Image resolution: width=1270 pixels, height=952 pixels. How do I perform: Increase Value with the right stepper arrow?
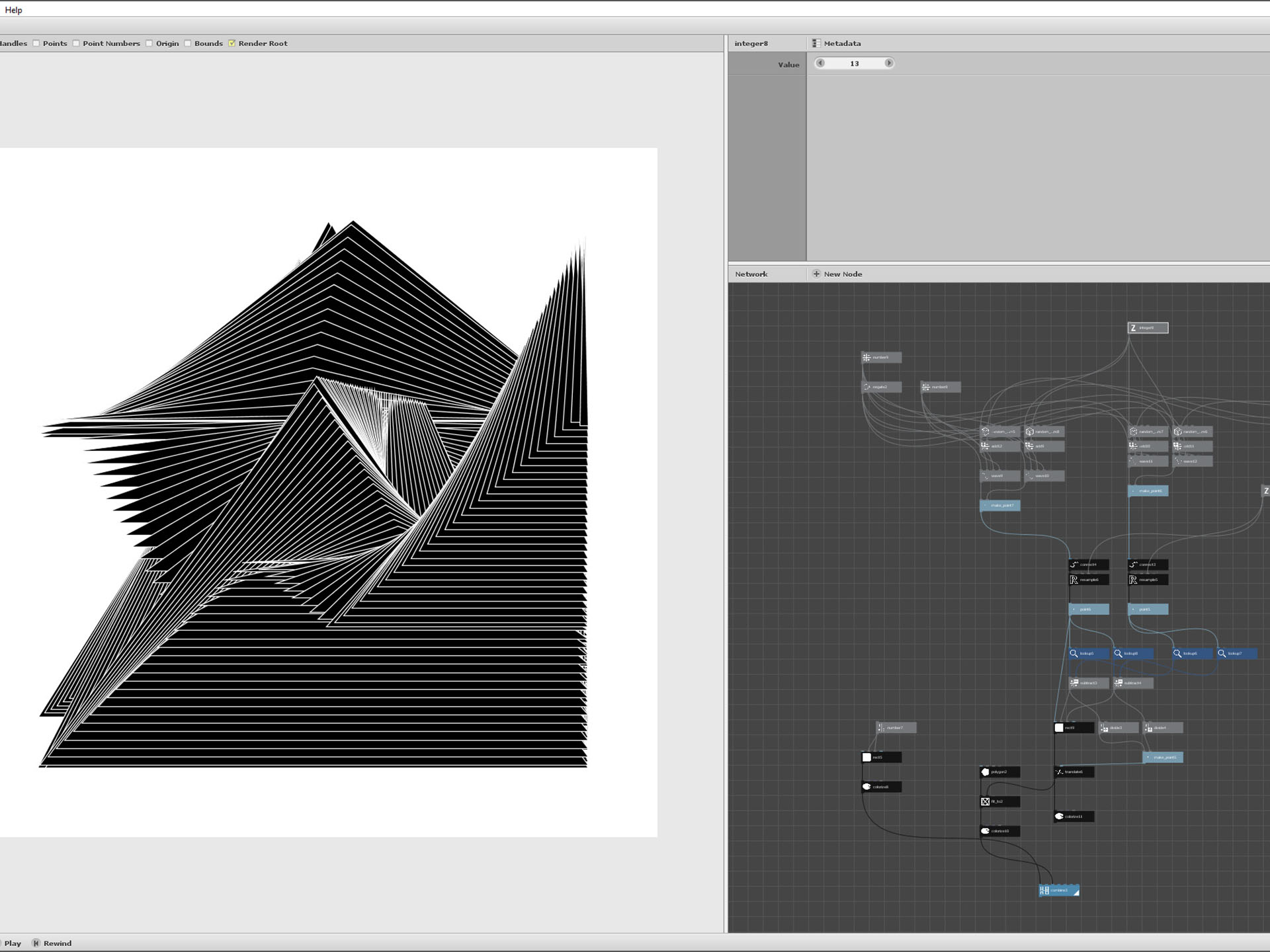(888, 63)
